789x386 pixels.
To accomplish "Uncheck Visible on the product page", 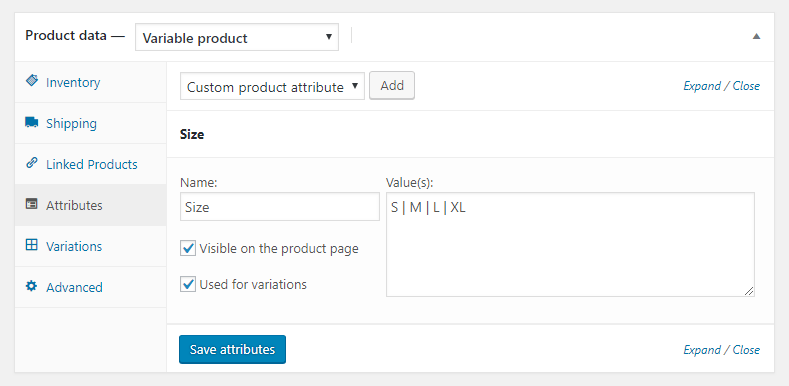I will 188,248.
